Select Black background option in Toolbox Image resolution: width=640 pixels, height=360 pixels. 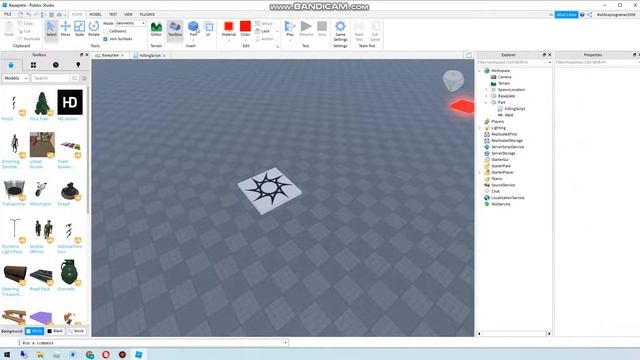[55, 331]
